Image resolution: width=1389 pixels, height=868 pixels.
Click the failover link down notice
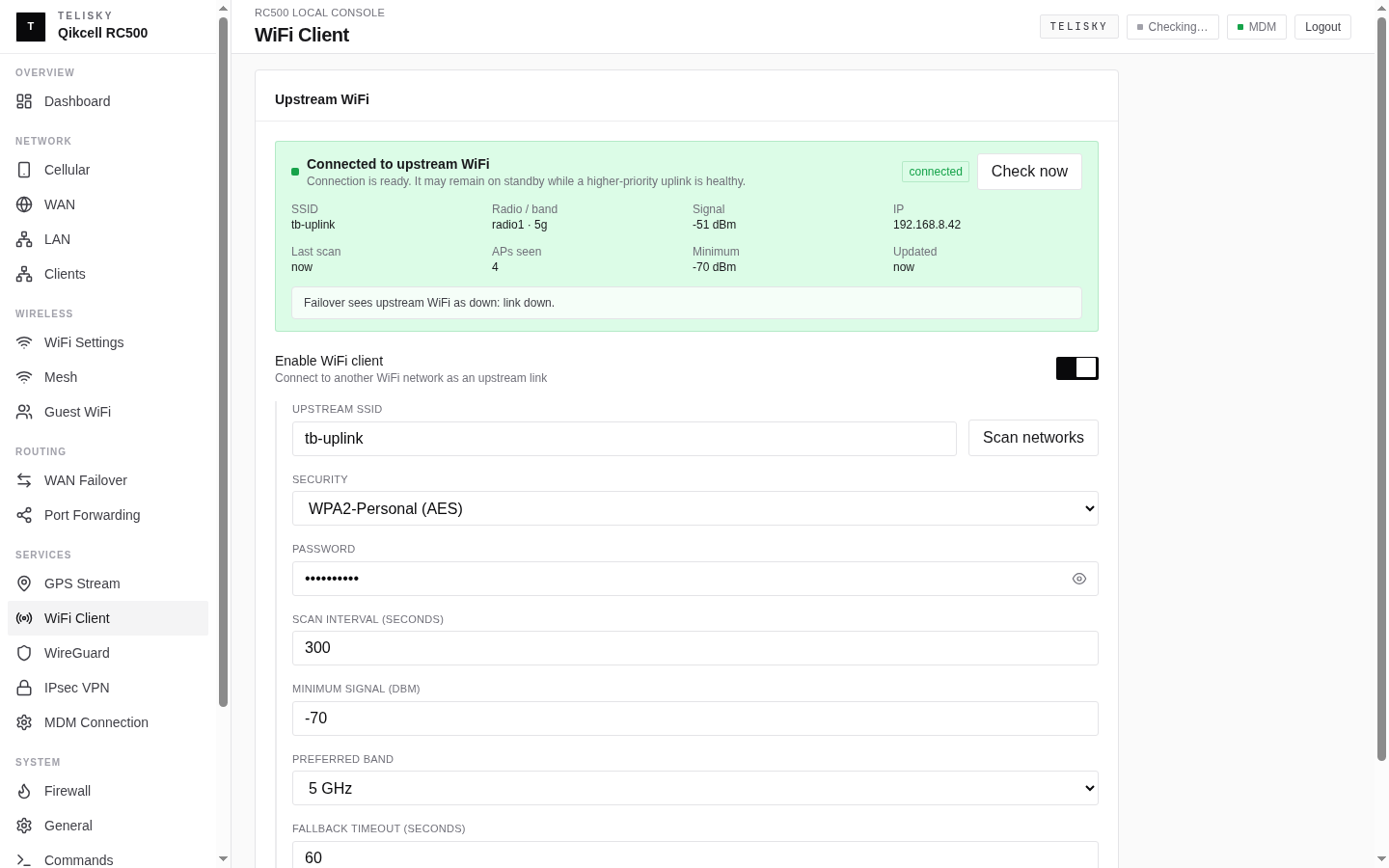pos(687,303)
